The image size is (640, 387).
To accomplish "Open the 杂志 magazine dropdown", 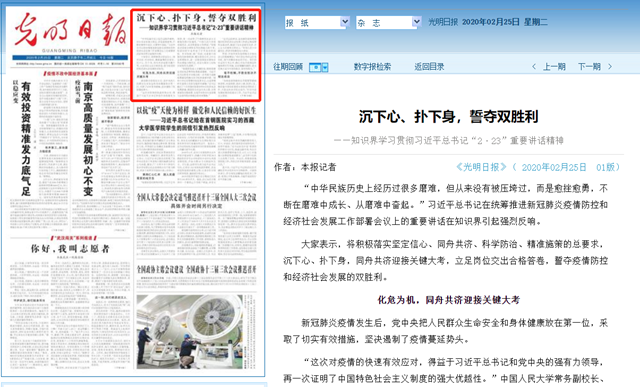I will pos(388,22).
